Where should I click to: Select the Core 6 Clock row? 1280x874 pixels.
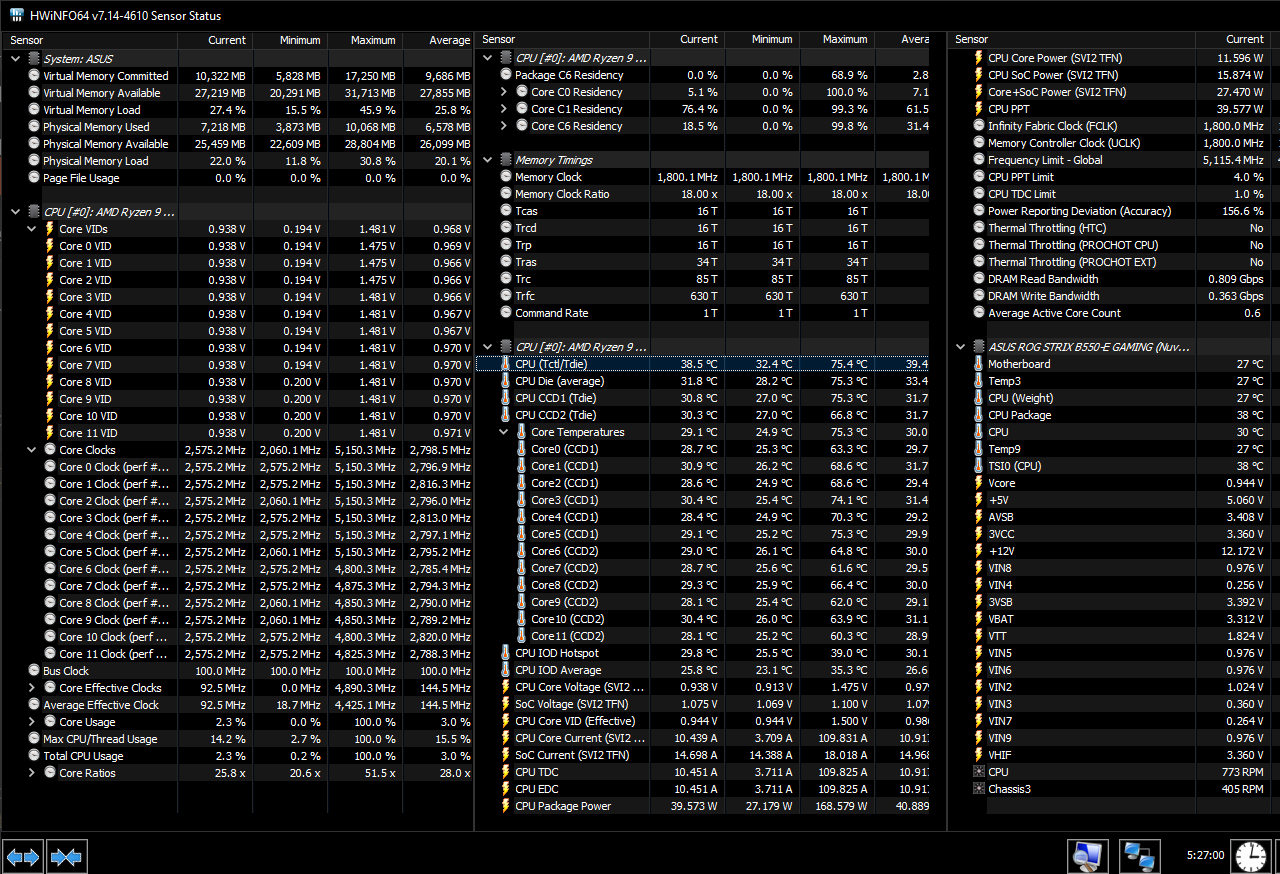tap(238, 569)
